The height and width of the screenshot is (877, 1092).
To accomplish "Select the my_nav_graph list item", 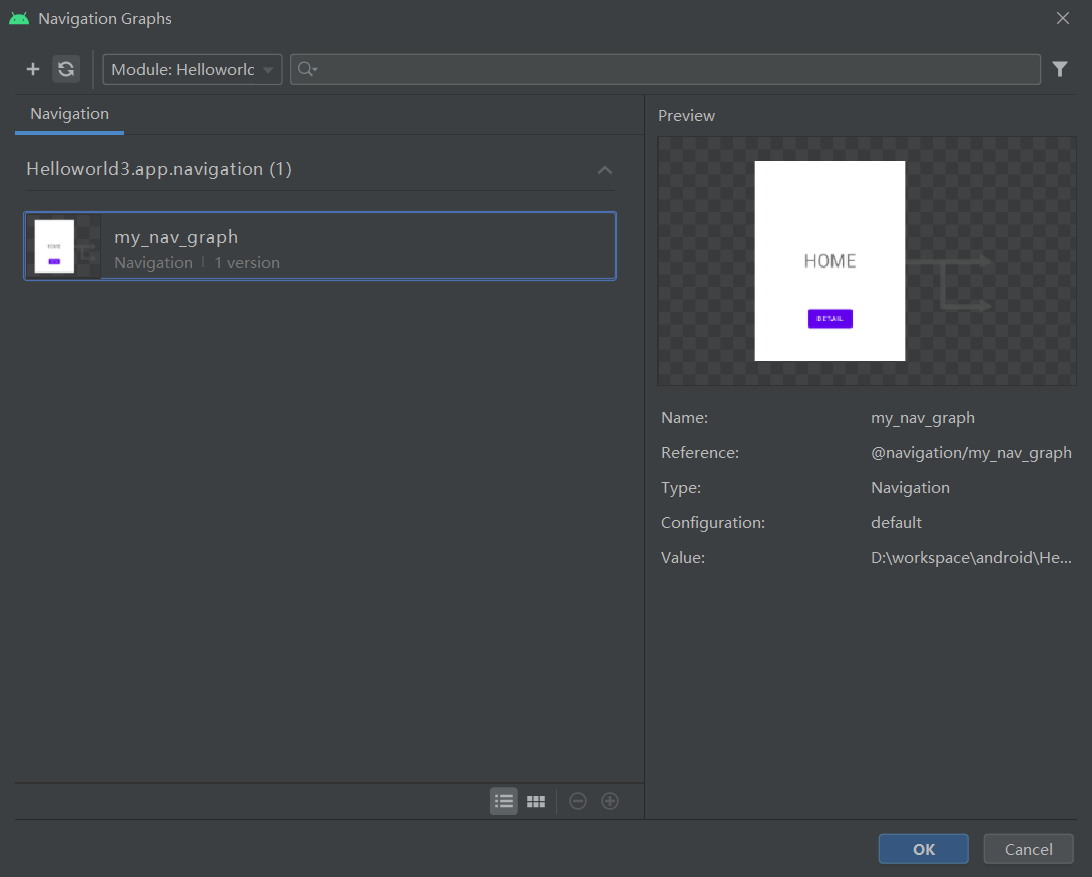I will click(320, 246).
